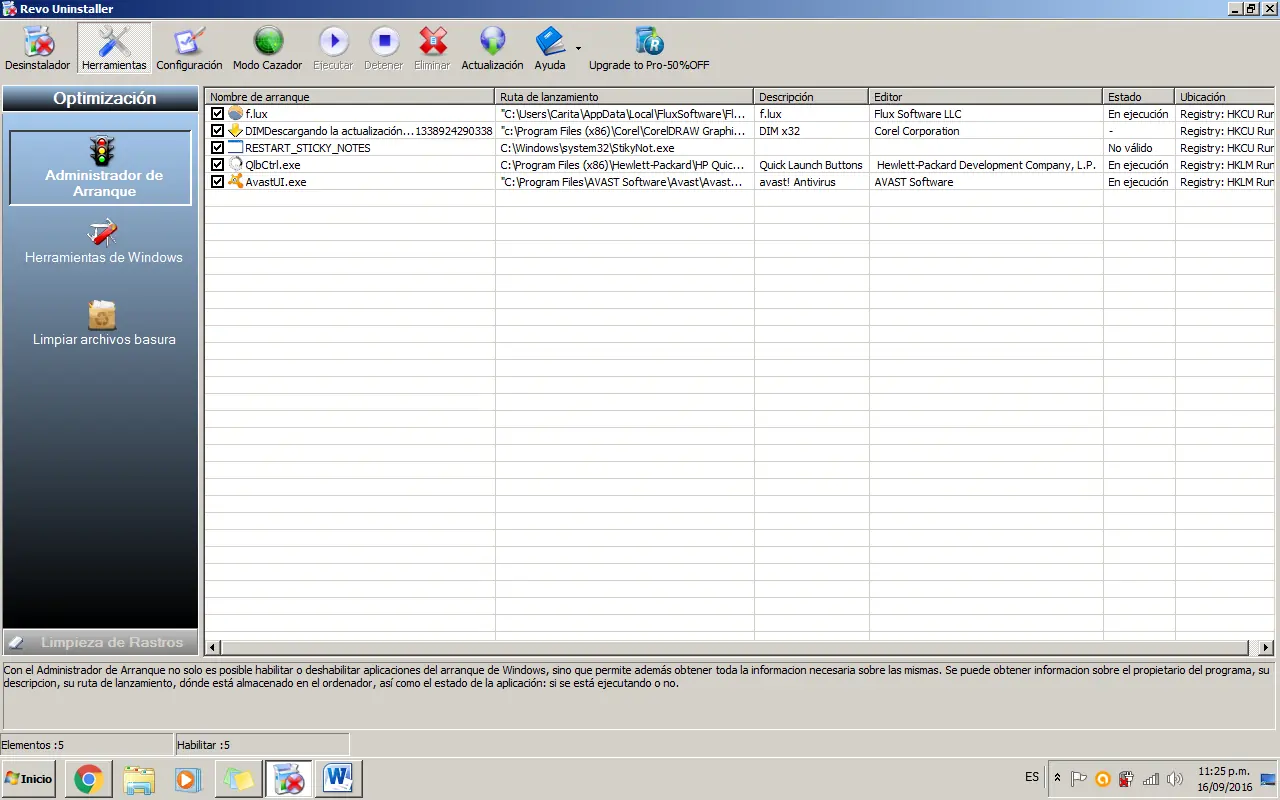Select the f.lux row name
Screen dimensions: 1280x800
256,114
